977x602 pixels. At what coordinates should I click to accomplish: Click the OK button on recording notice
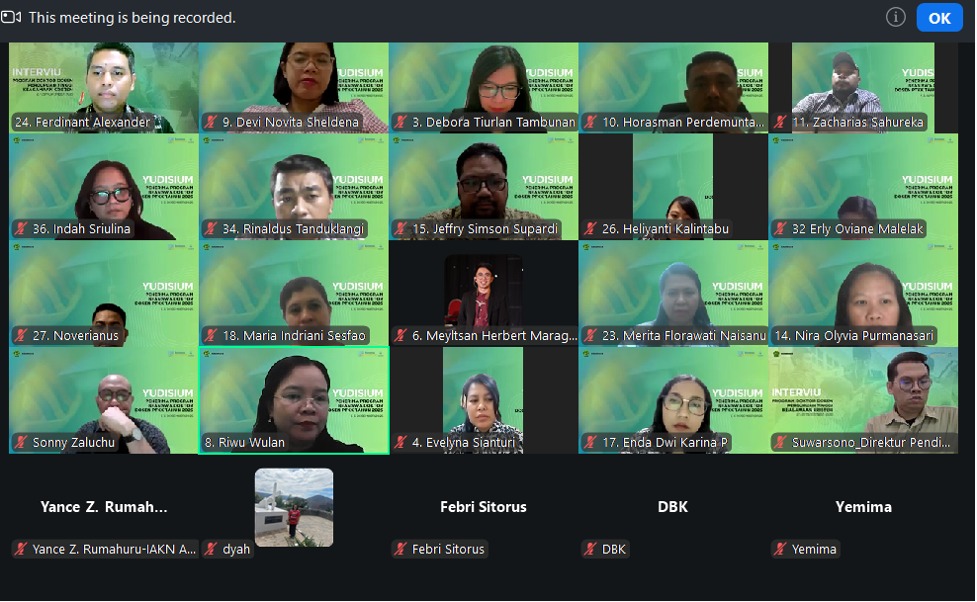point(939,17)
